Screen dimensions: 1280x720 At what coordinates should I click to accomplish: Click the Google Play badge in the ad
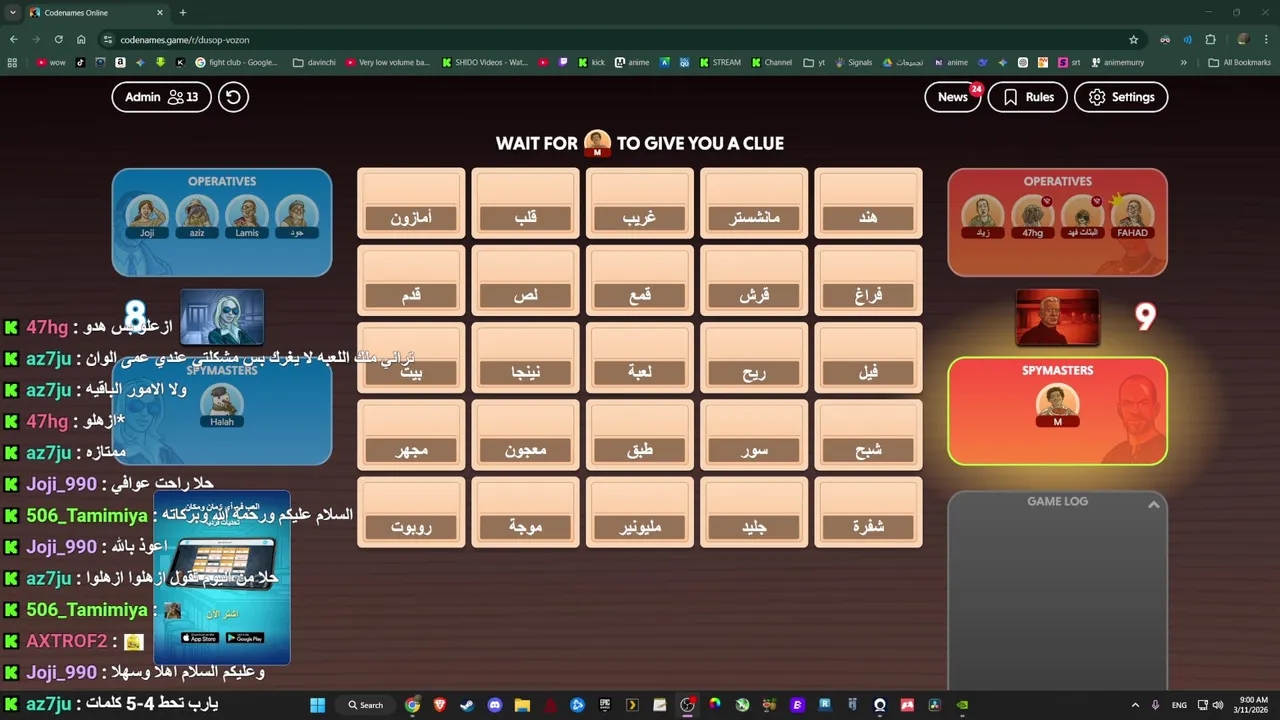(245, 638)
